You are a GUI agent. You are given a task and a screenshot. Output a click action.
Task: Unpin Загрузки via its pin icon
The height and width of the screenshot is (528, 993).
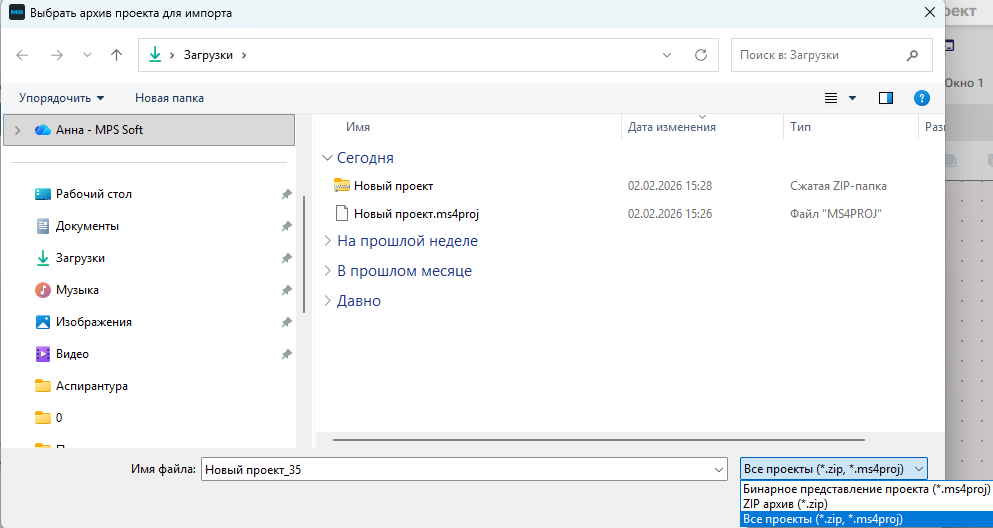[286, 258]
